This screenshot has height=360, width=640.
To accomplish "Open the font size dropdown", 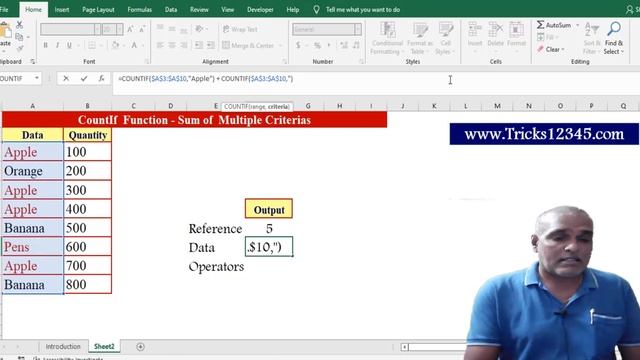I will click(120, 29).
